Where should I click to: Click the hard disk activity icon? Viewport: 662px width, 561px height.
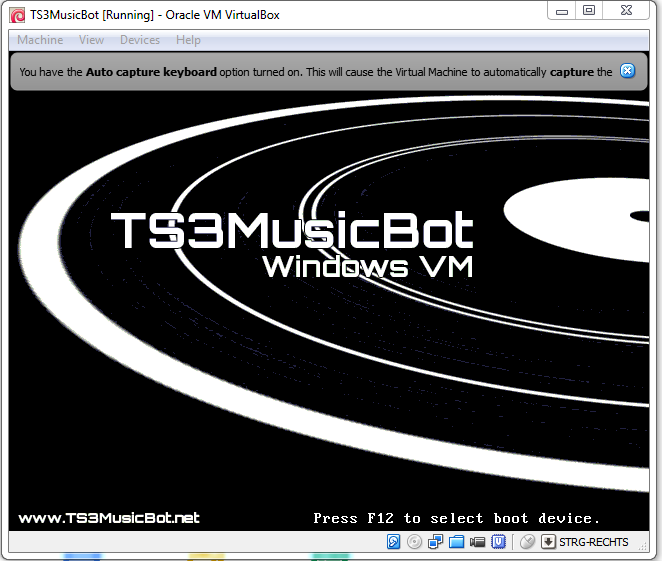coord(393,542)
